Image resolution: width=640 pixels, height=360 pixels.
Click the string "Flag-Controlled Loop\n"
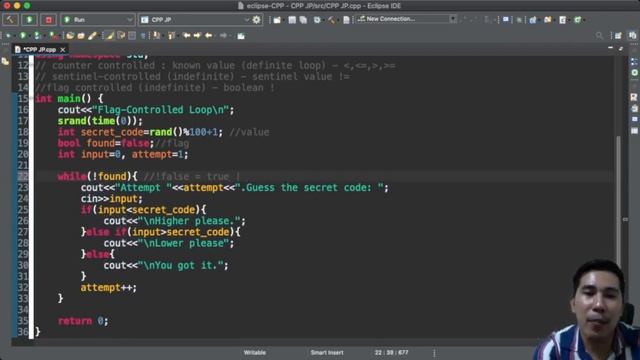point(160,110)
